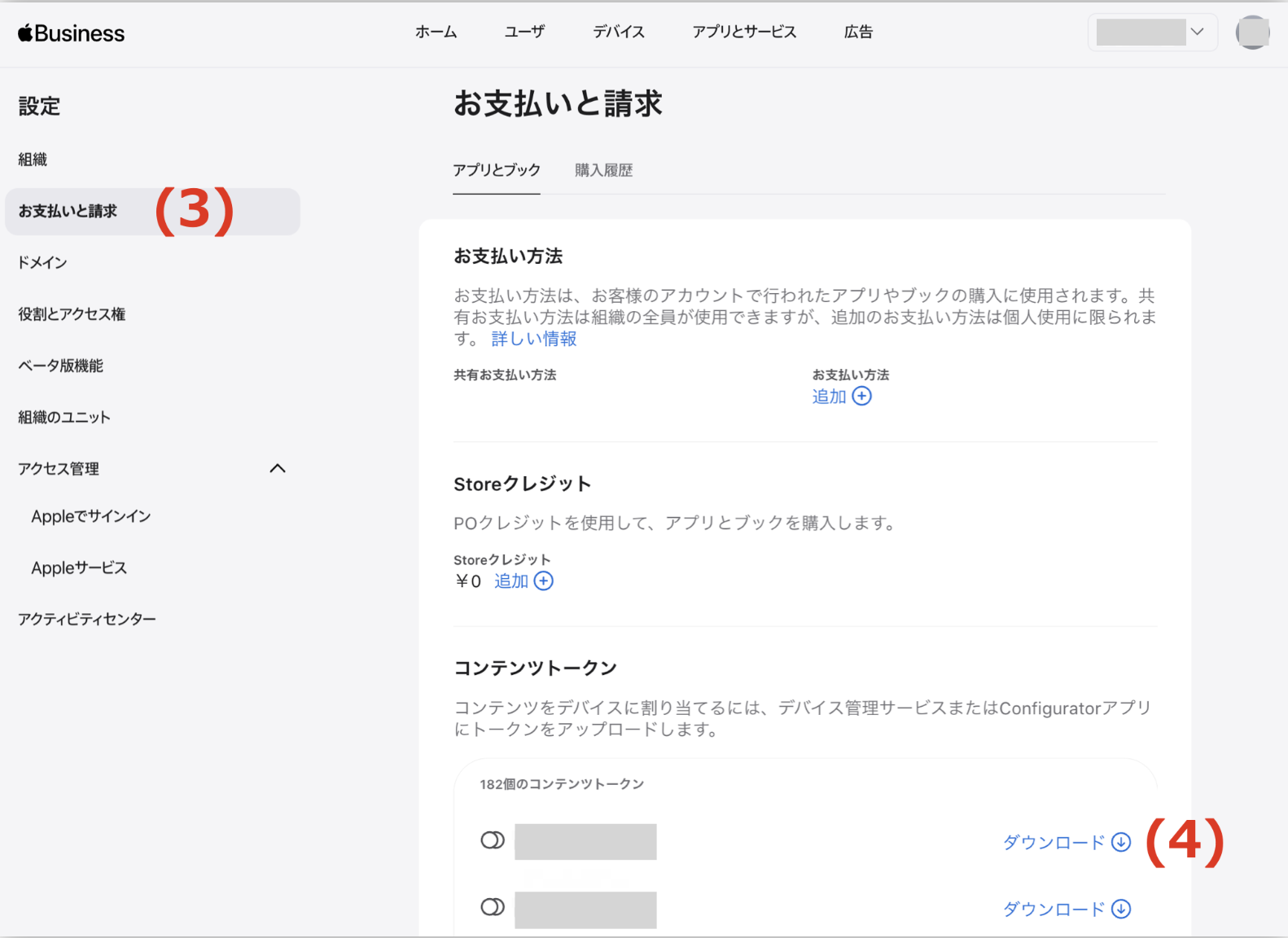Click second ダウンロード link text
The image size is (1288, 938).
click(x=1054, y=909)
